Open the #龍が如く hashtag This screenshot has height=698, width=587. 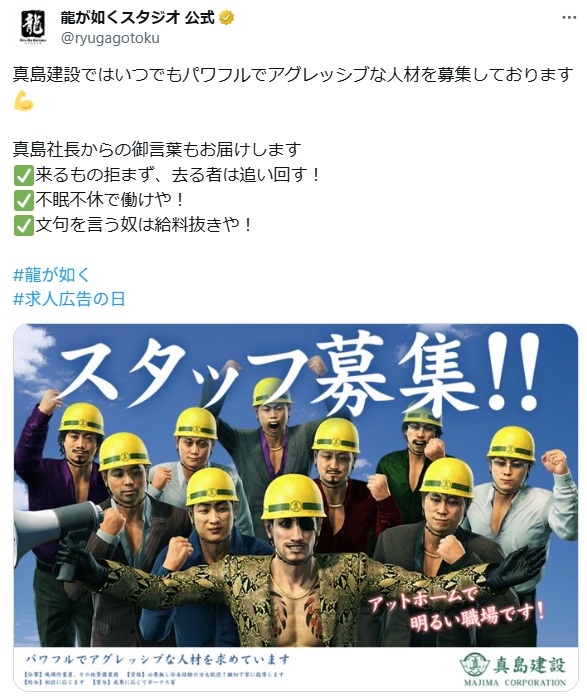coord(51,275)
